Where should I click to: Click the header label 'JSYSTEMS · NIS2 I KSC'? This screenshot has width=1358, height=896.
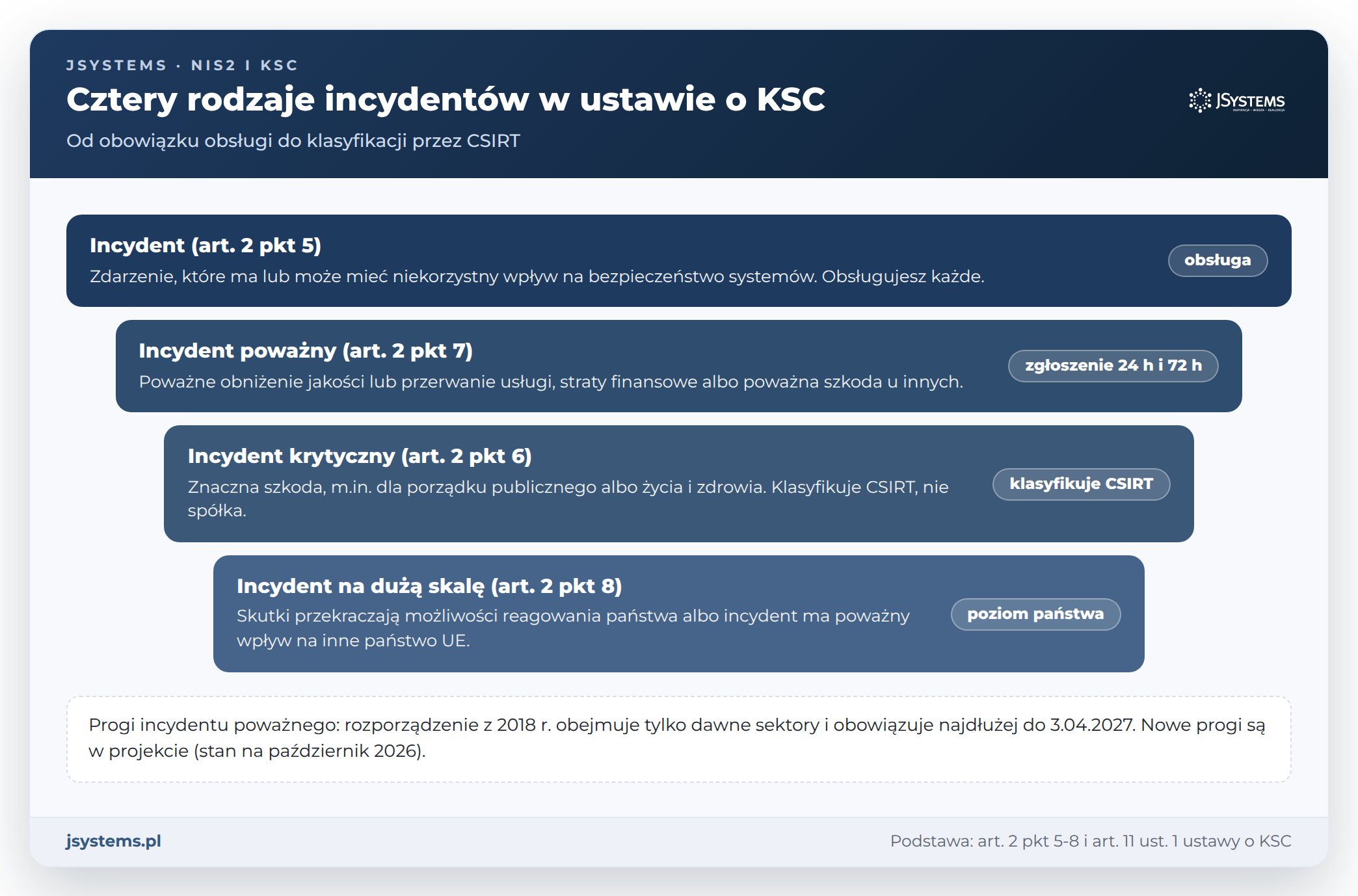pos(182,65)
